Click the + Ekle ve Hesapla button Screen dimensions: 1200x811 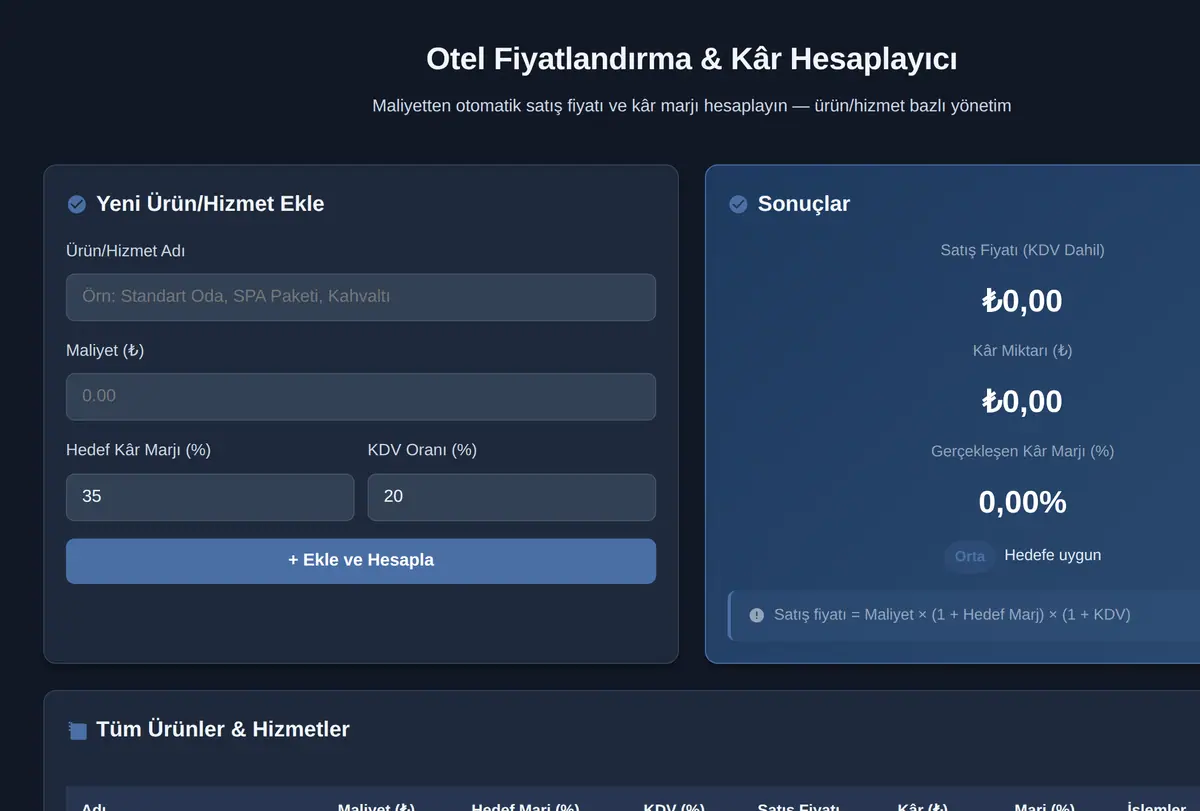[361, 561]
